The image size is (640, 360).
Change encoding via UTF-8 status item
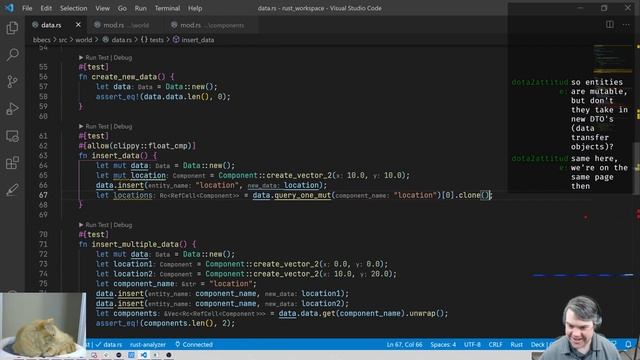[x=472, y=344]
